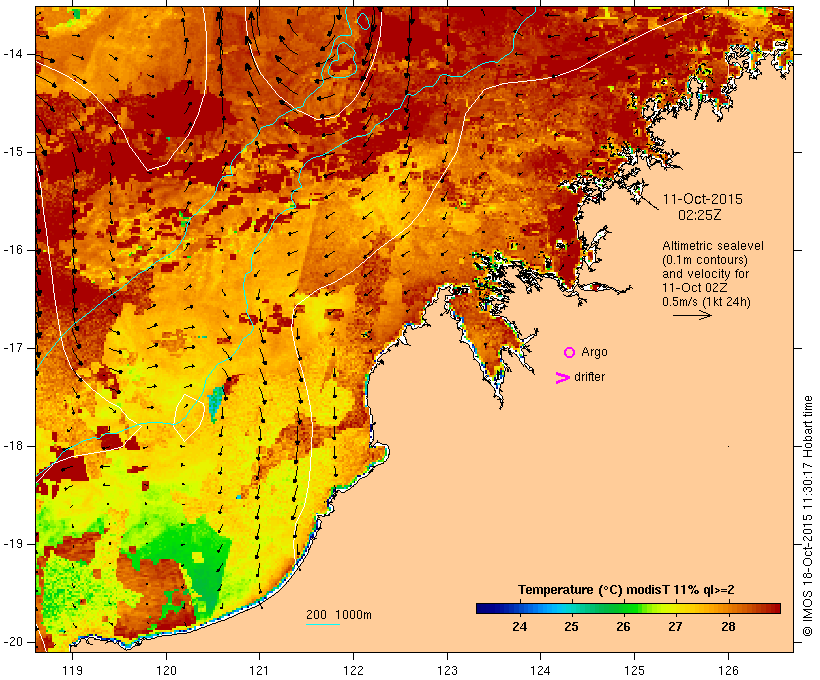Image resolution: width=820 pixels, height=680 pixels.
Task: Click latitude axis label -19
Action: coord(13,544)
